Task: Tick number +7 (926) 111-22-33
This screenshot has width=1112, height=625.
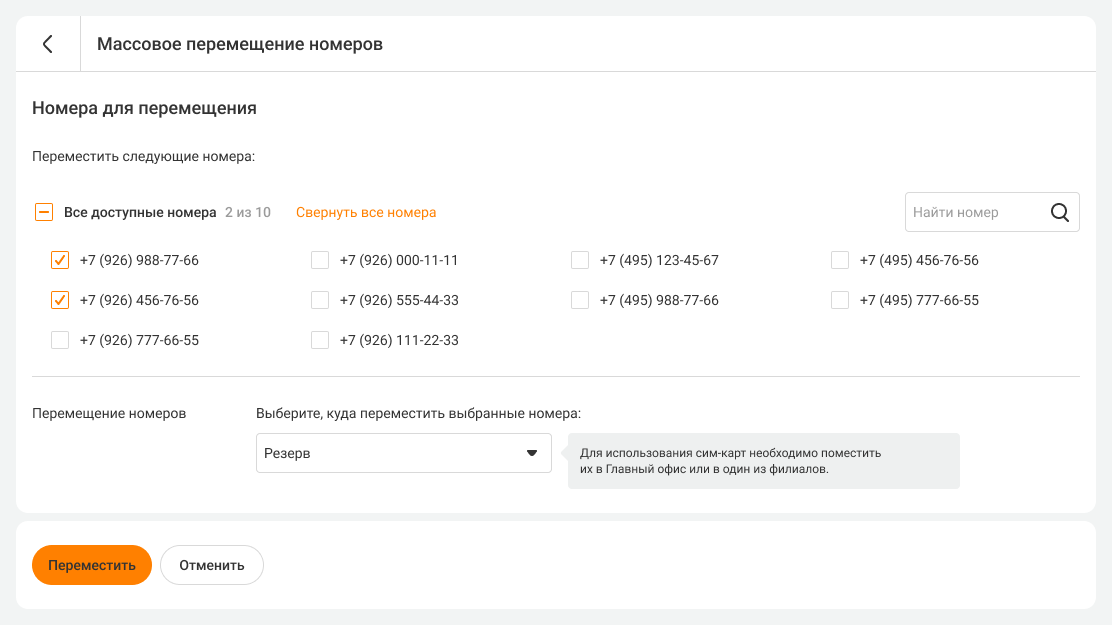Action: 320,340
